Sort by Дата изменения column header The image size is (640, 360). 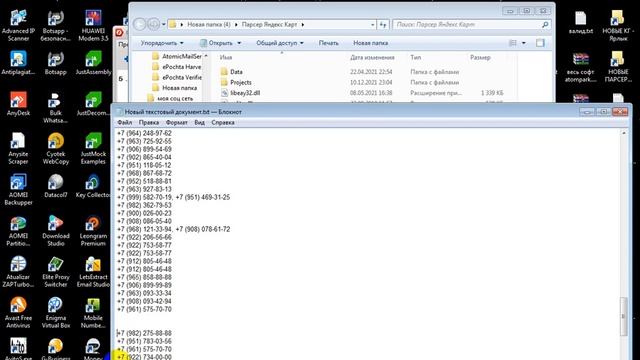point(372,58)
